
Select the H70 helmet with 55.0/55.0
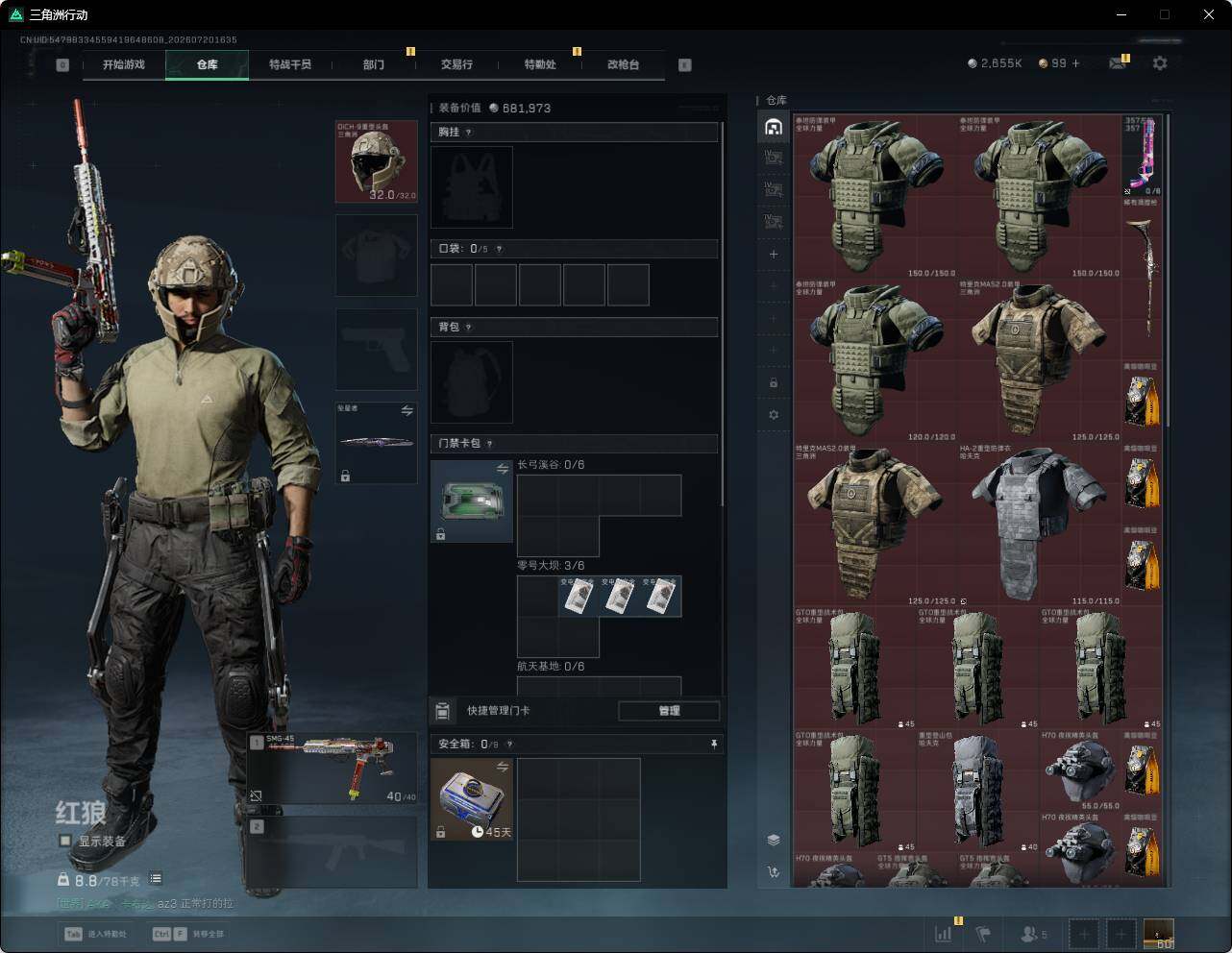[x=1080, y=770]
